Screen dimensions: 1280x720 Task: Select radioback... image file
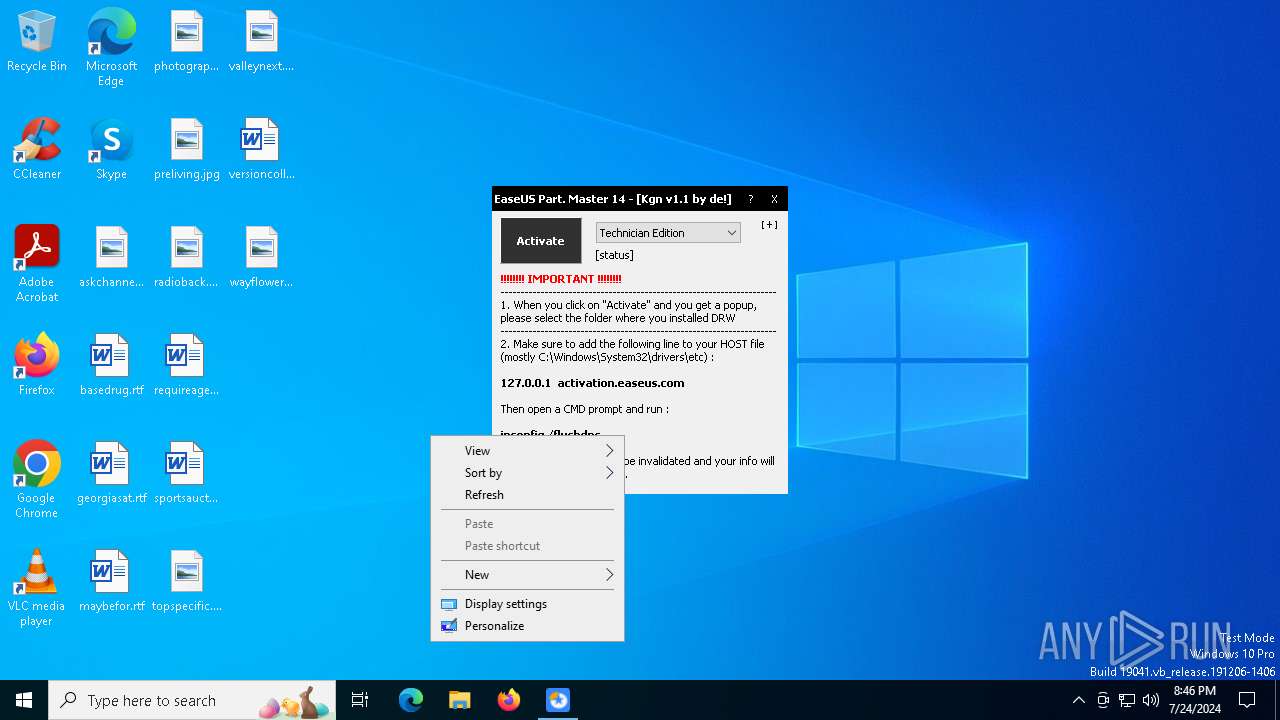[186, 258]
